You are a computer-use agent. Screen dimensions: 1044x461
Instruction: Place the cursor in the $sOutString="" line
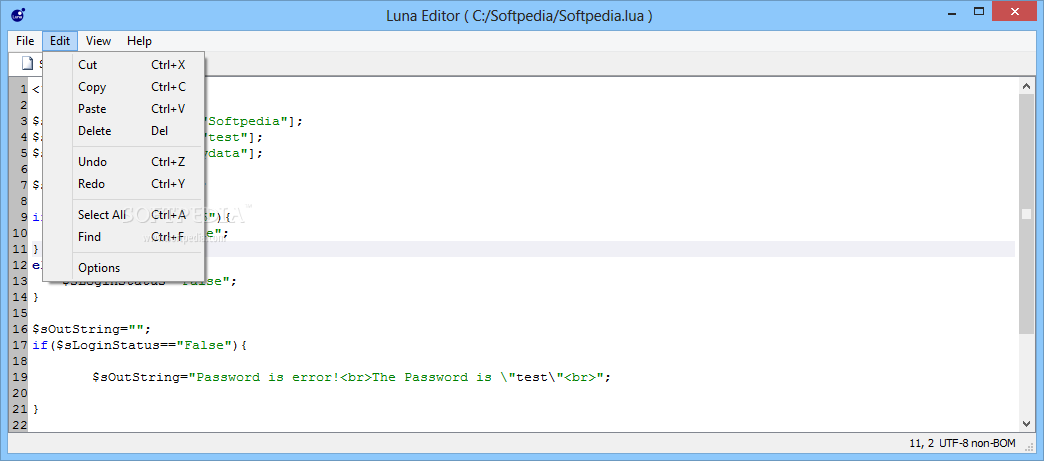pos(92,329)
